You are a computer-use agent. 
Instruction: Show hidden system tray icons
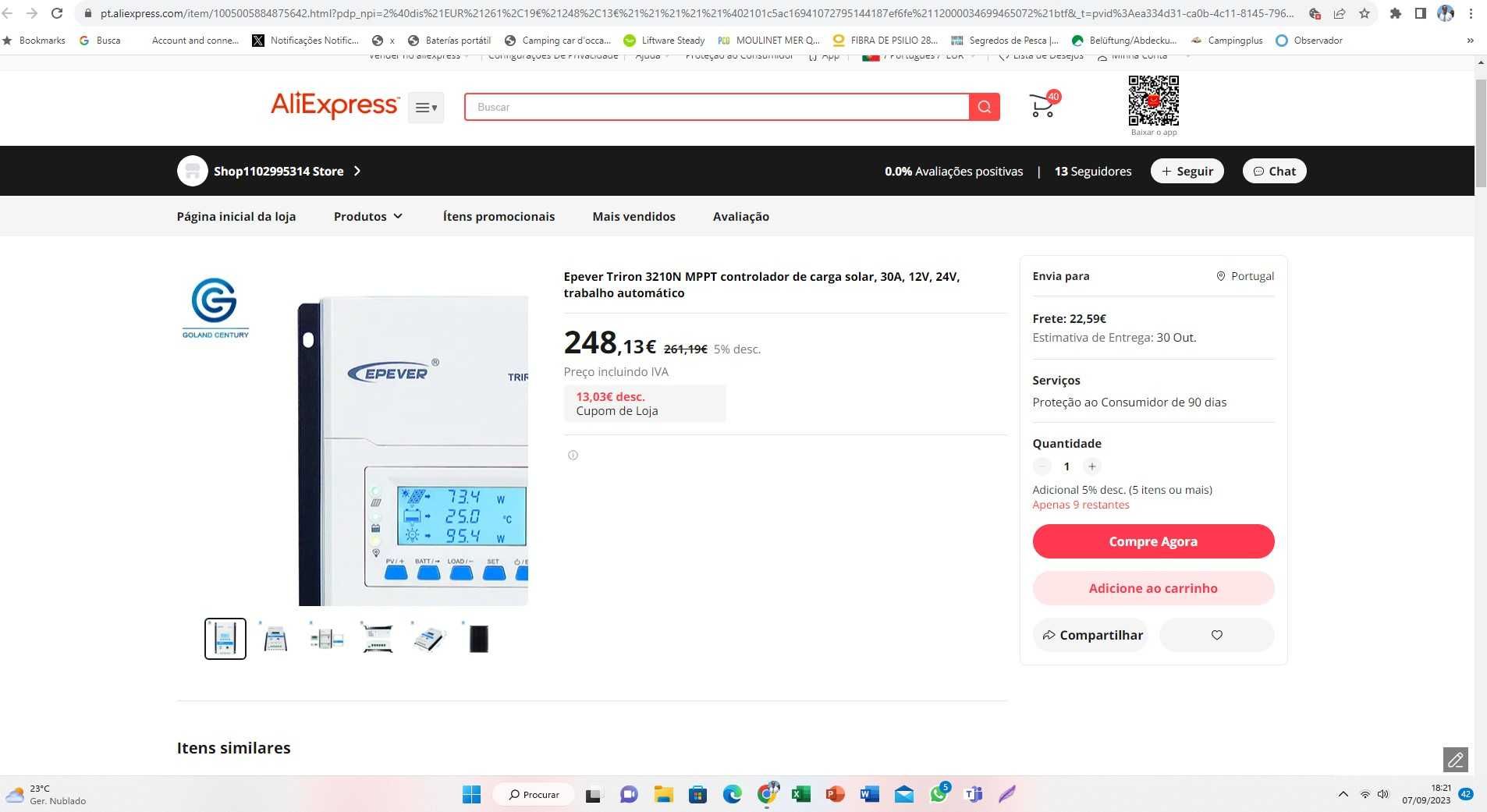pos(1343,794)
